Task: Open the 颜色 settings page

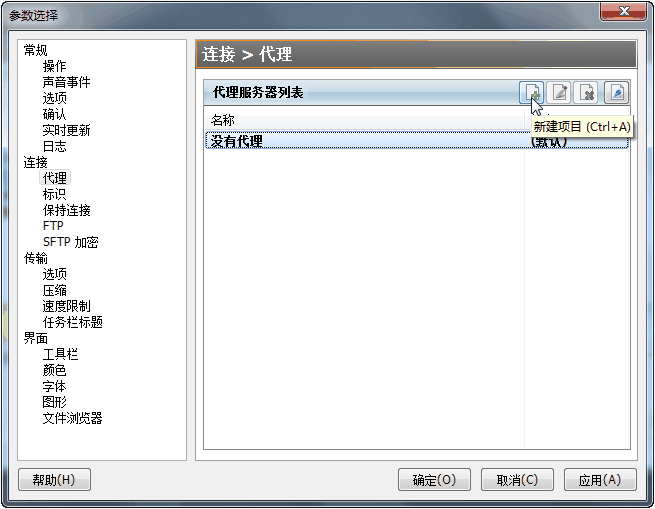Action: click(54, 370)
